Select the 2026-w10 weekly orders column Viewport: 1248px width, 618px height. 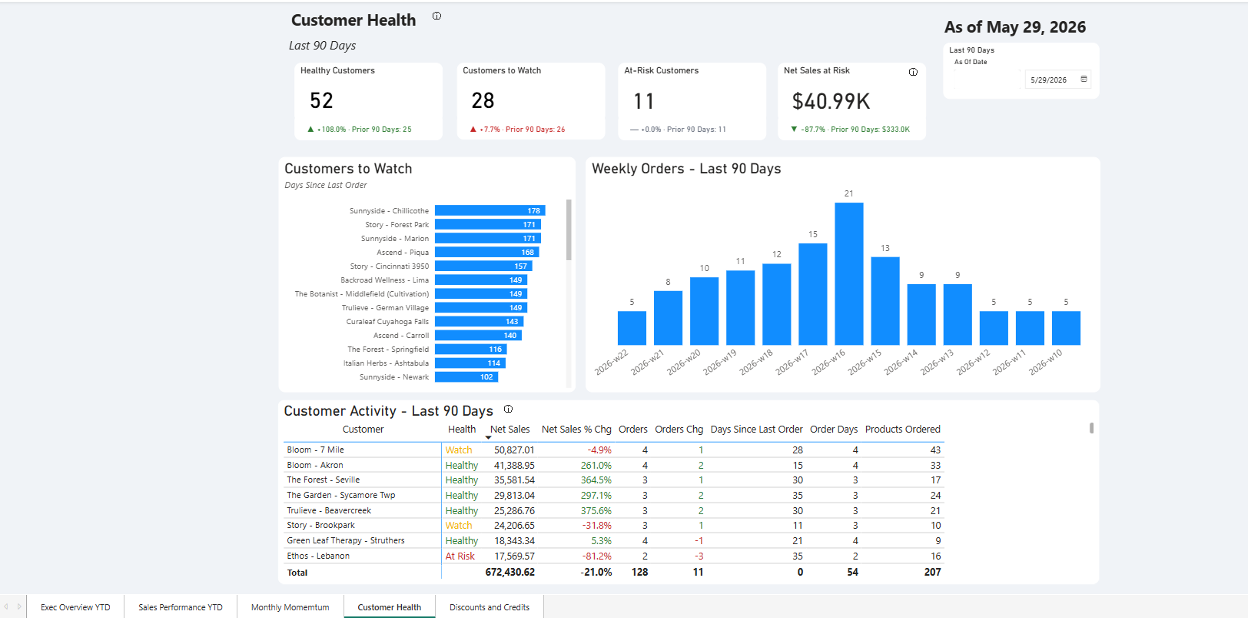pos(1066,328)
